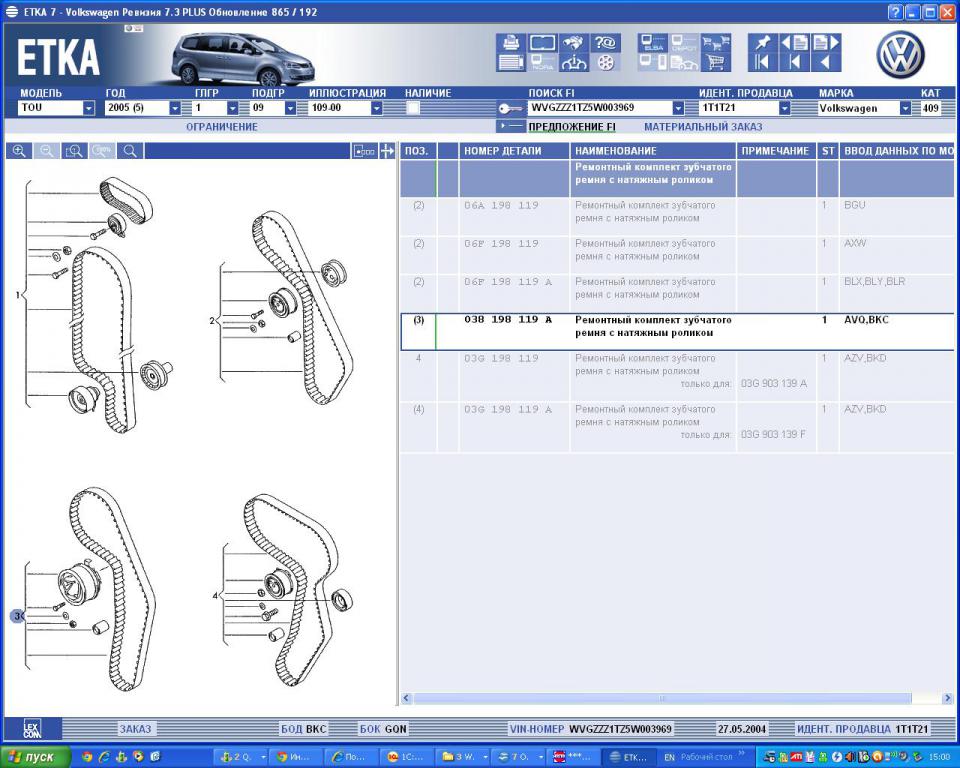
Task: Click the ОГРАНИЧЕНИЕ link
Action: [222, 127]
